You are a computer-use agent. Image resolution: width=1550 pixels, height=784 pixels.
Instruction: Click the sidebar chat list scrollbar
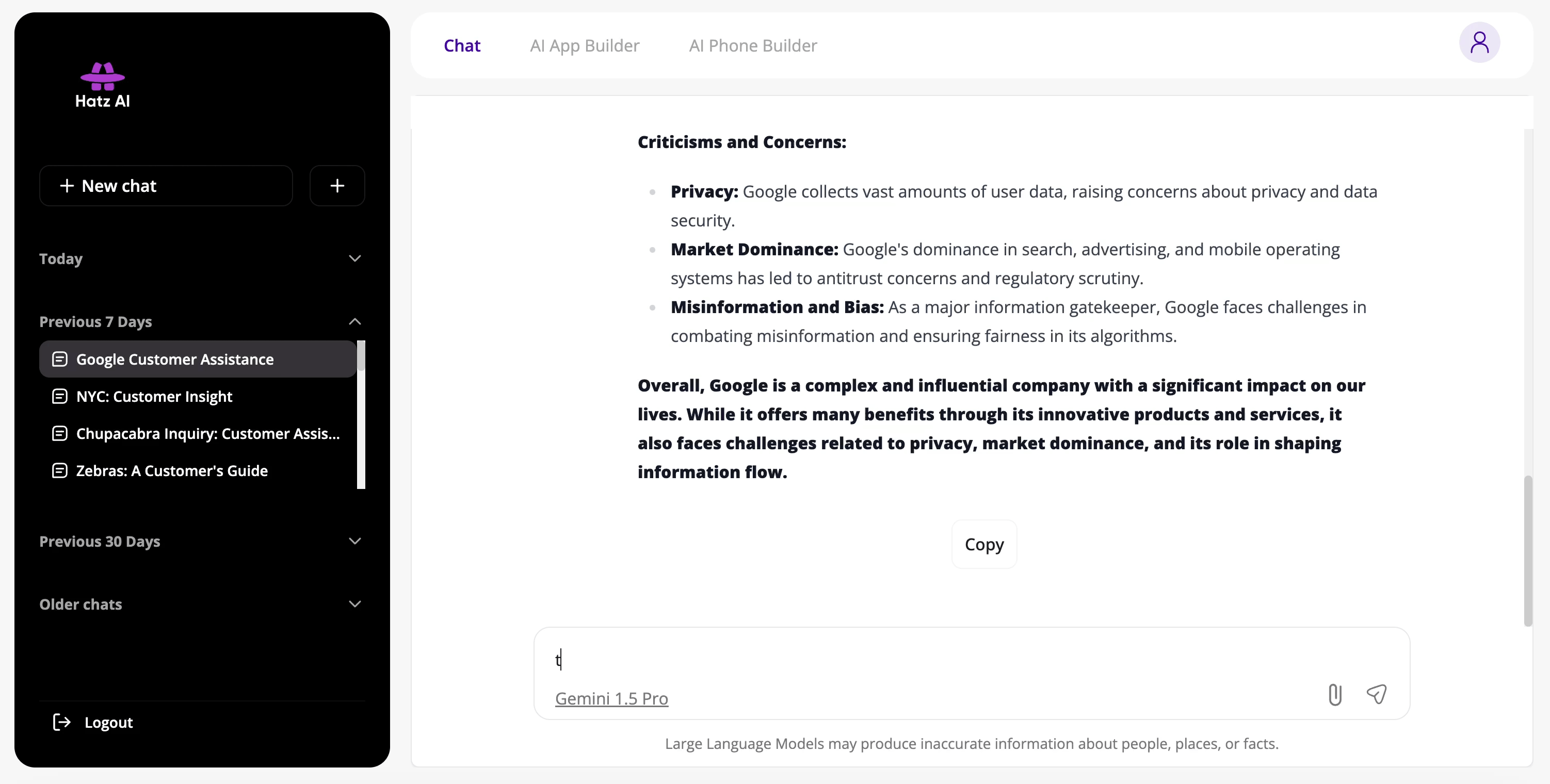361,415
